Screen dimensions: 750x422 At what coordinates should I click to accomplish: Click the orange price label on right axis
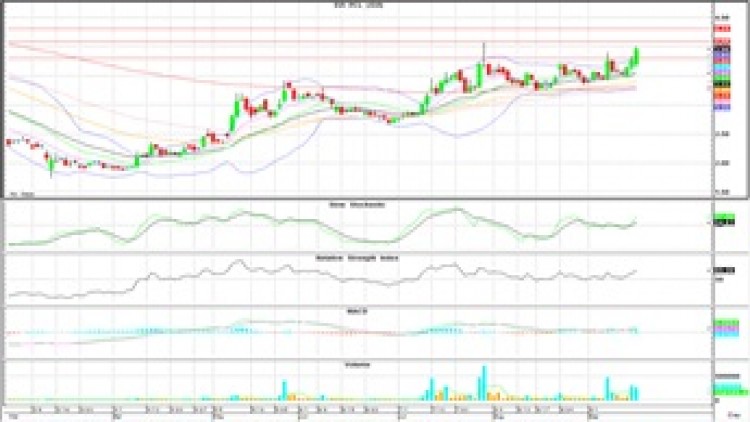[718, 89]
